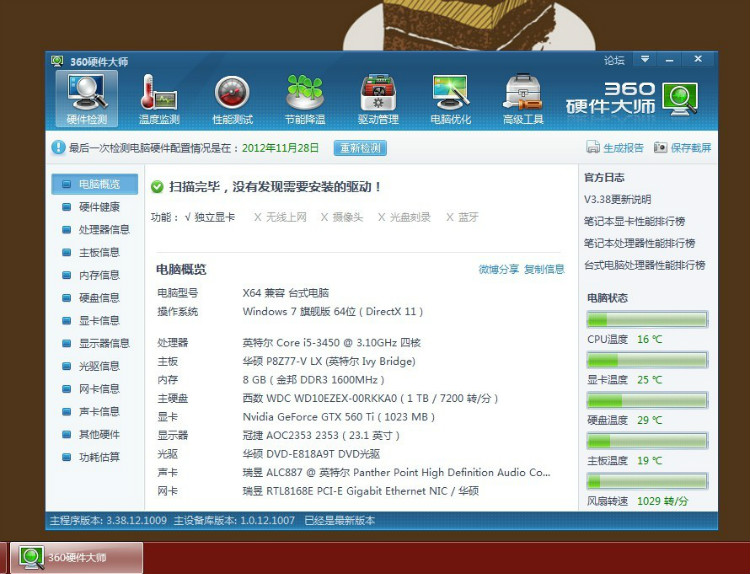Image resolution: width=750 pixels, height=574 pixels.
Task: Open 电脑优化 computer optimization
Action: point(451,99)
